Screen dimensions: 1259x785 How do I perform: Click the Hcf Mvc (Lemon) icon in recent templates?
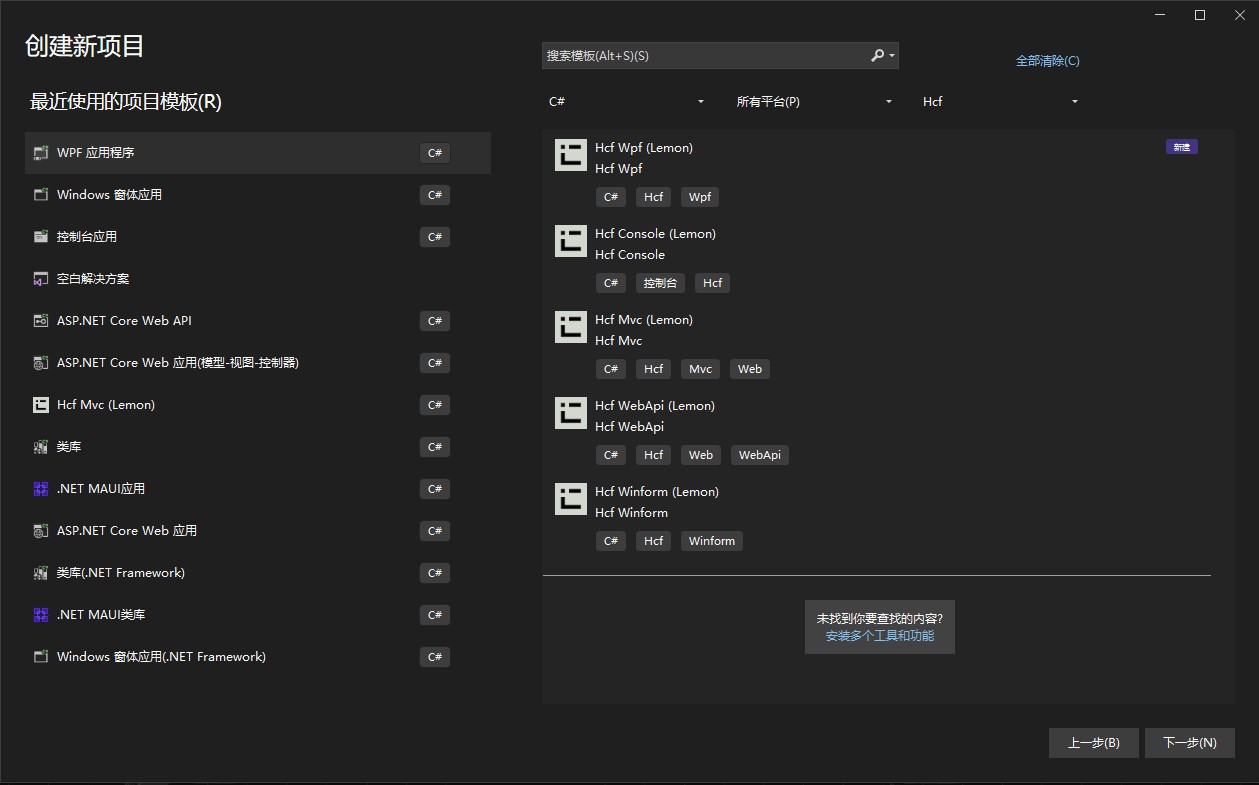pos(41,405)
